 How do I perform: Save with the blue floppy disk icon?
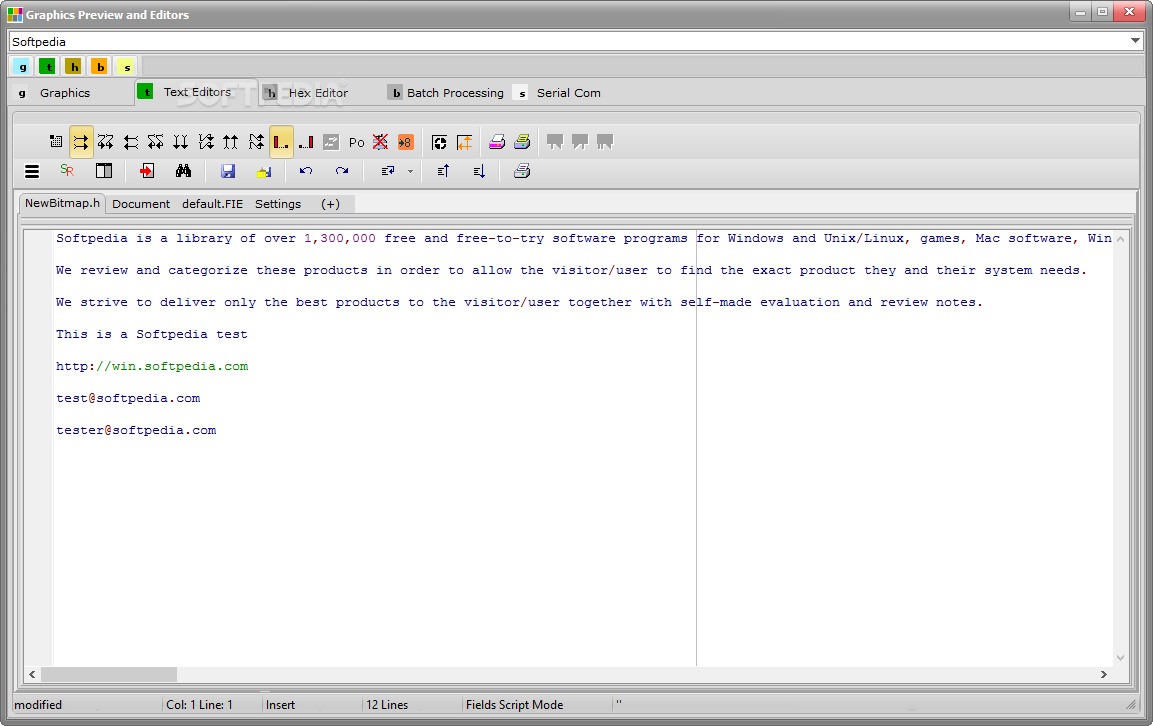(x=228, y=171)
